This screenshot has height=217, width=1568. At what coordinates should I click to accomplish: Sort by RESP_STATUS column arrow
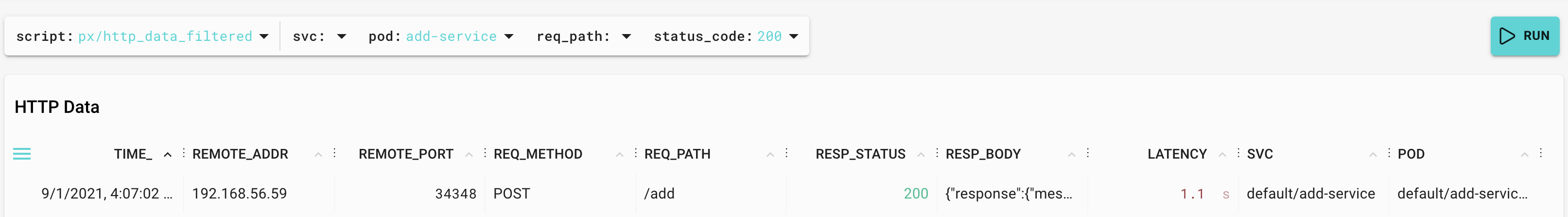921,155
